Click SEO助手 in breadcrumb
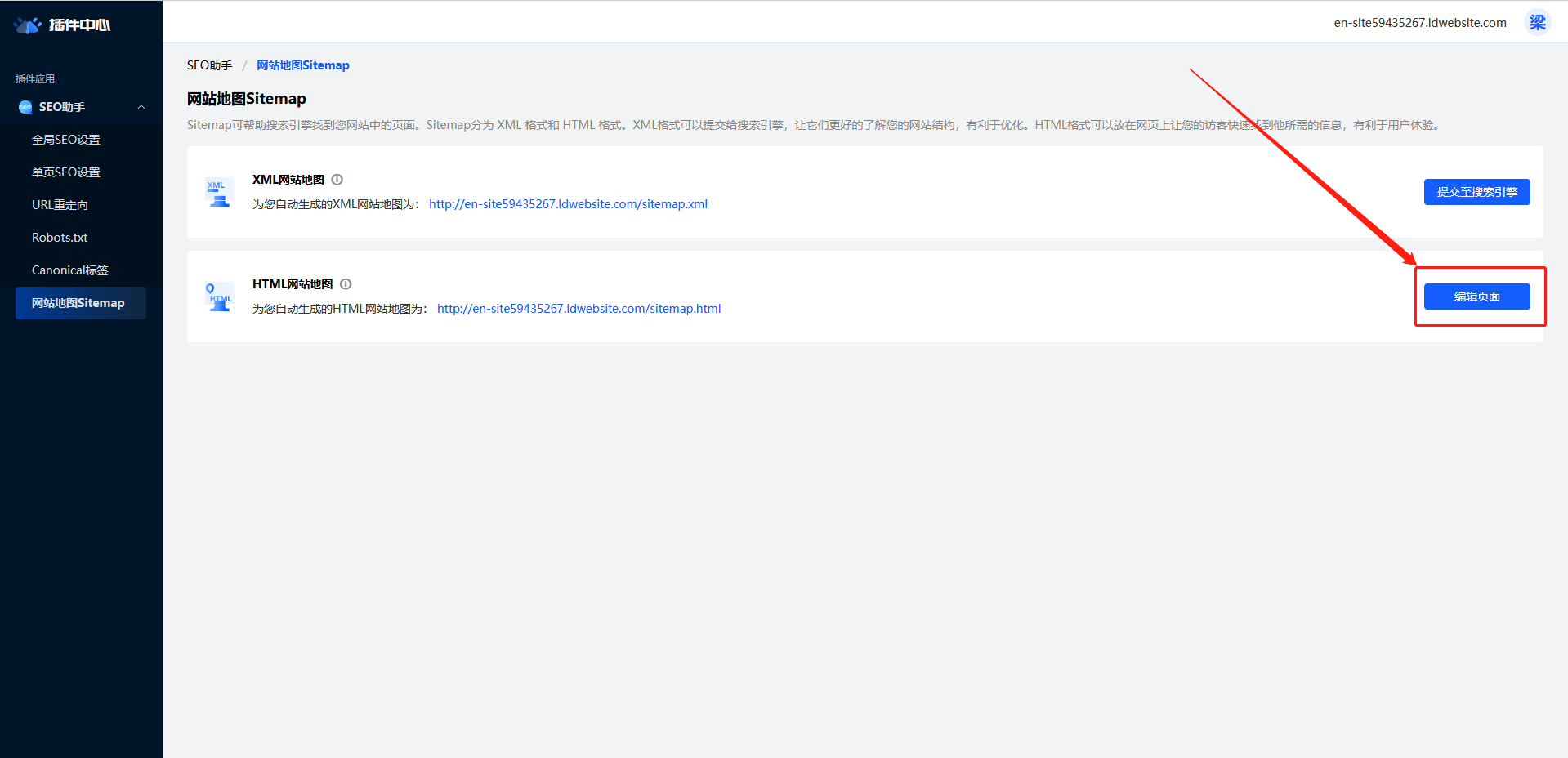The height and width of the screenshot is (758, 1568). (209, 65)
